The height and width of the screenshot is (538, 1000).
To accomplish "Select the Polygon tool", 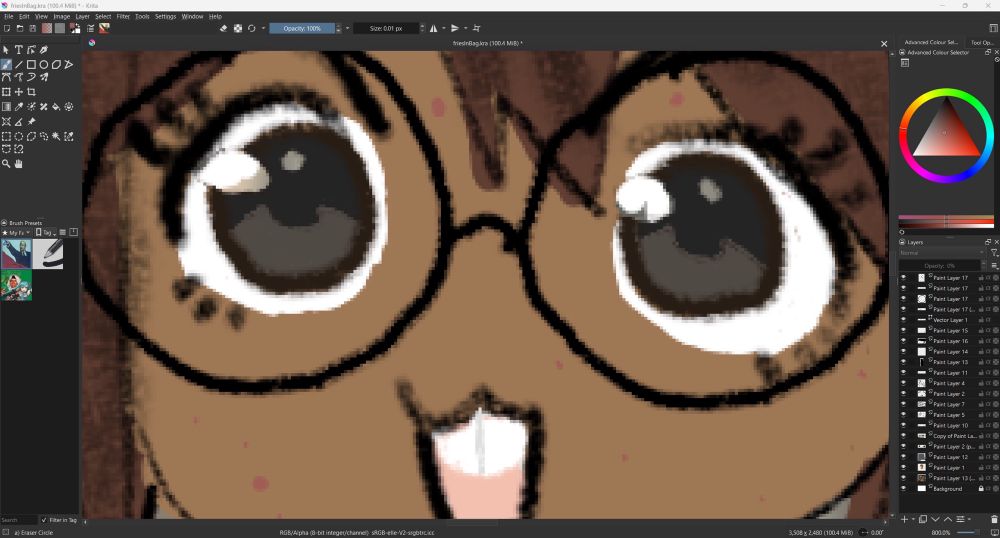I will point(56,64).
